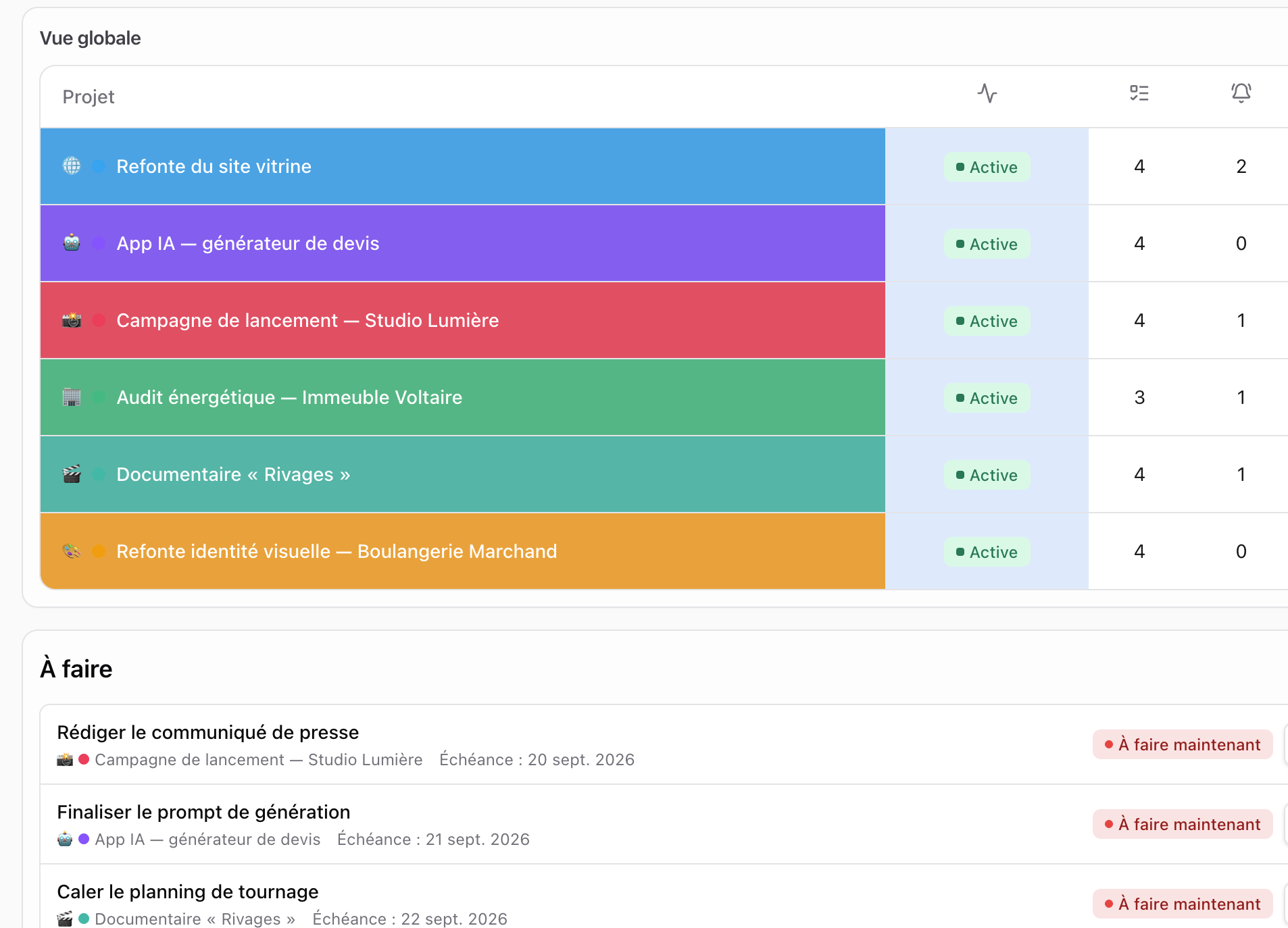The height and width of the screenshot is (928, 1288).
Task: Click Active badge in Documentaire Rivages row
Action: click(987, 475)
